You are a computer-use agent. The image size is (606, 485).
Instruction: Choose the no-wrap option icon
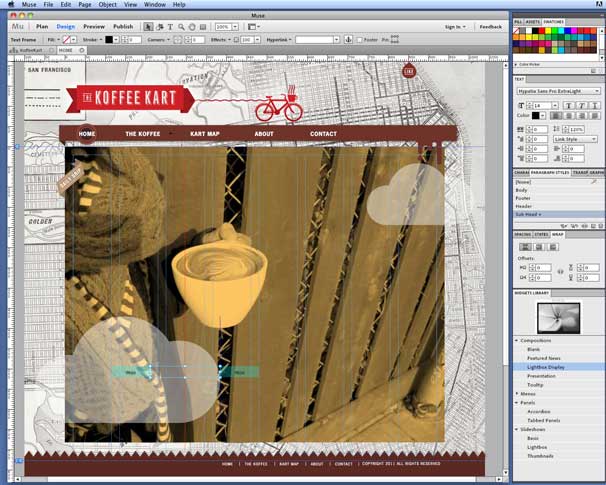coord(525,247)
